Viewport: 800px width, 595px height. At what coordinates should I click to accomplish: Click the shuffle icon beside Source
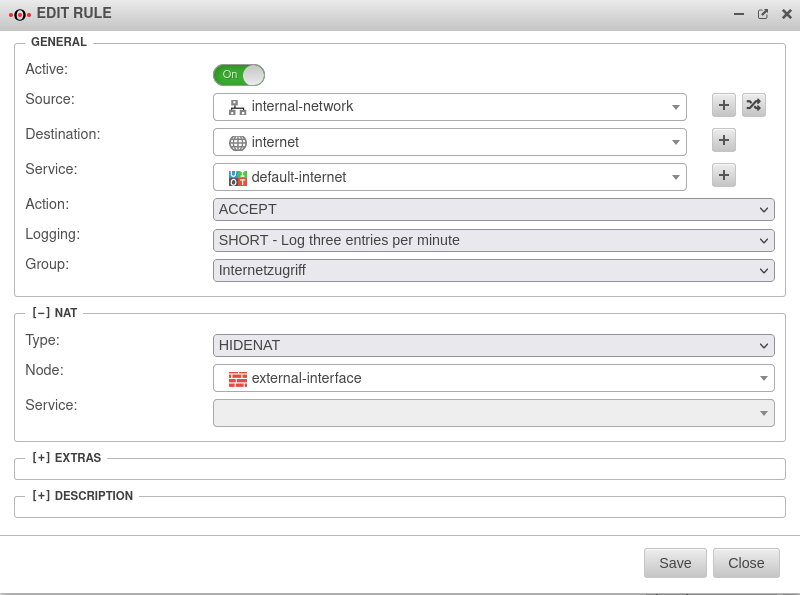[x=754, y=105]
